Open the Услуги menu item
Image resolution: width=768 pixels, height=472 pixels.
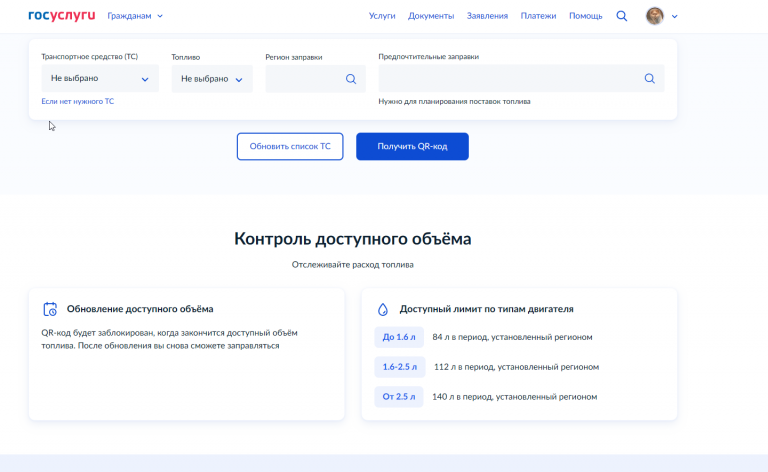point(382,16)
